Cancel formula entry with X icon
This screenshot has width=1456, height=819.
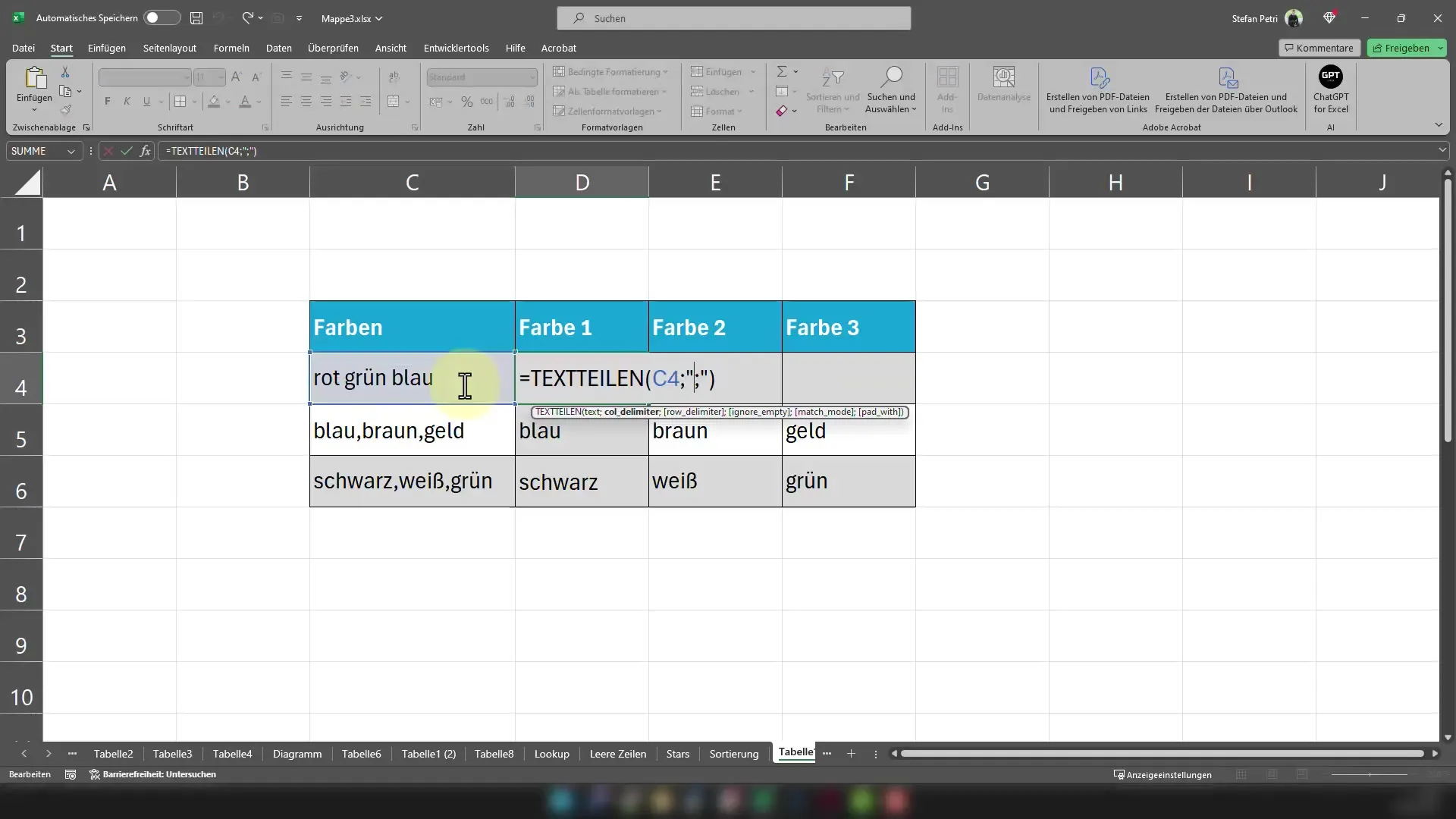coord(108,151)
